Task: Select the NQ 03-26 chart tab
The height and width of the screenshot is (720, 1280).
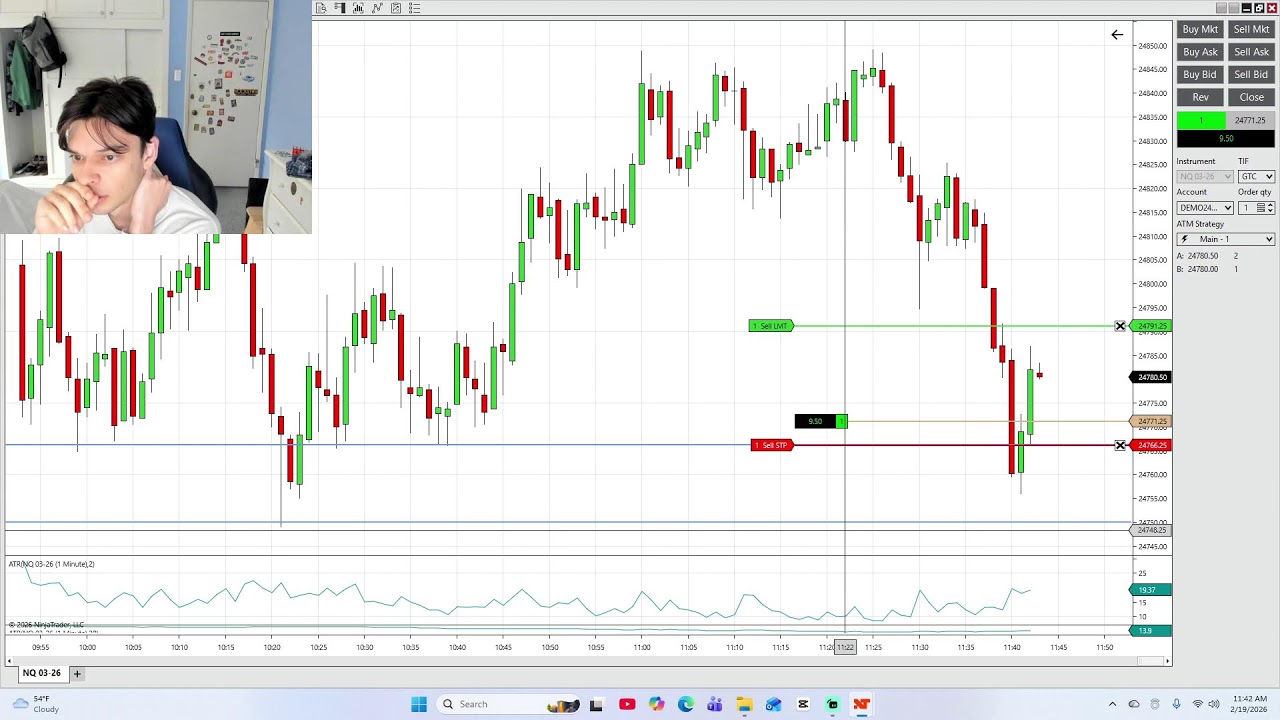Action: pyautogui.click(x=42, y=673)
